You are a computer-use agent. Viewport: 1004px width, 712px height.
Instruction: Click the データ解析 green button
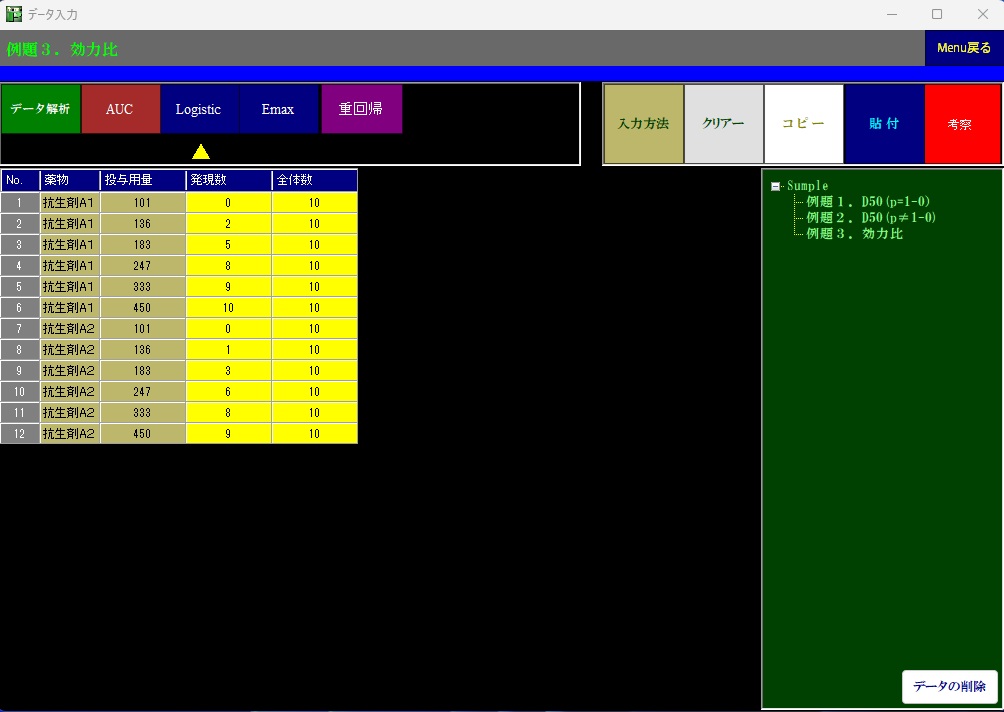pos(40,109)
